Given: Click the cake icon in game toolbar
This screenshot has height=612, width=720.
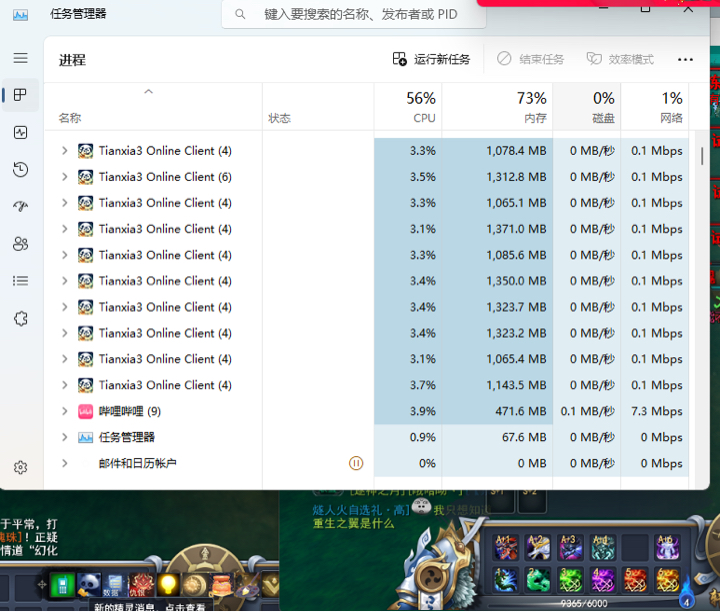Looking at the screenshot, I should pyautogui.click(x=222, y=584).
